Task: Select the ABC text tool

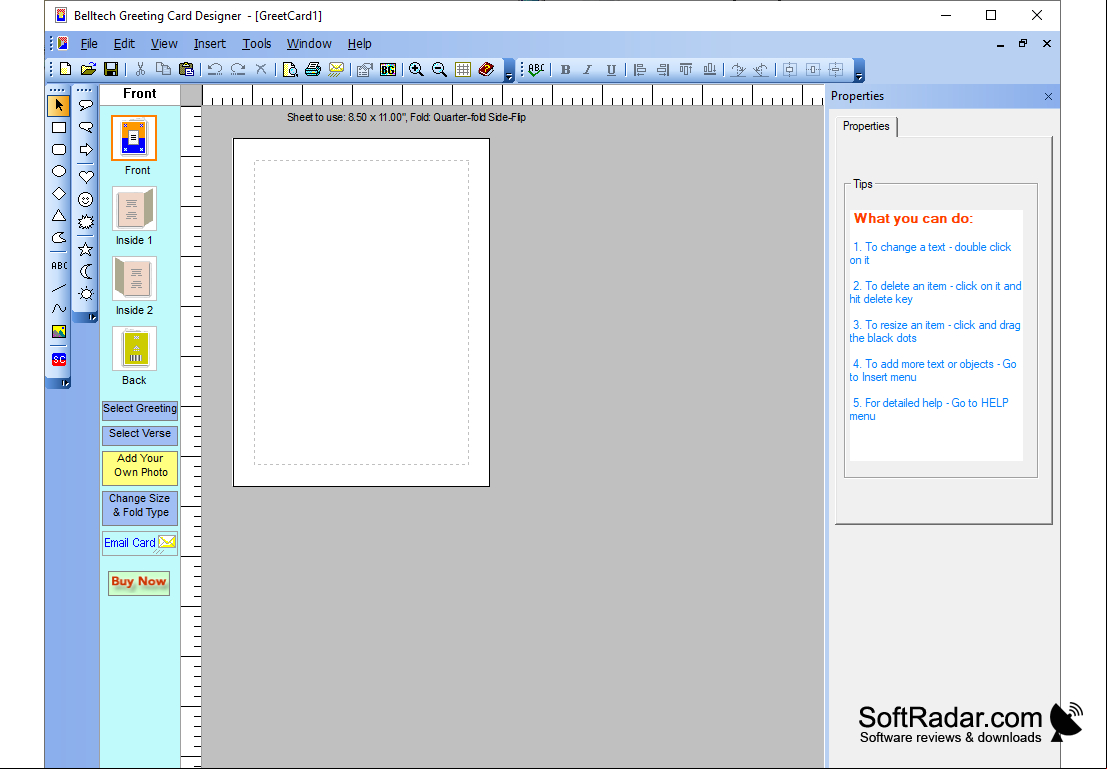Action: tap(59, 266)
